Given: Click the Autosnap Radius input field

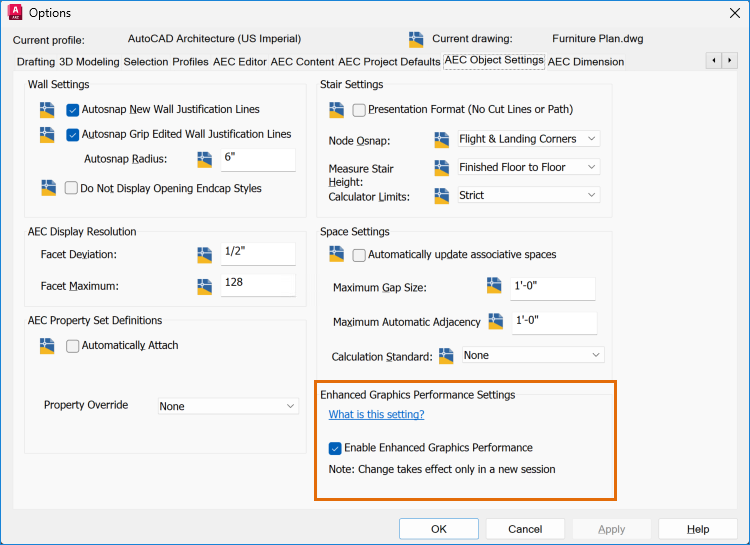Looking at the screenshot, I should click(x=258, y=159).
